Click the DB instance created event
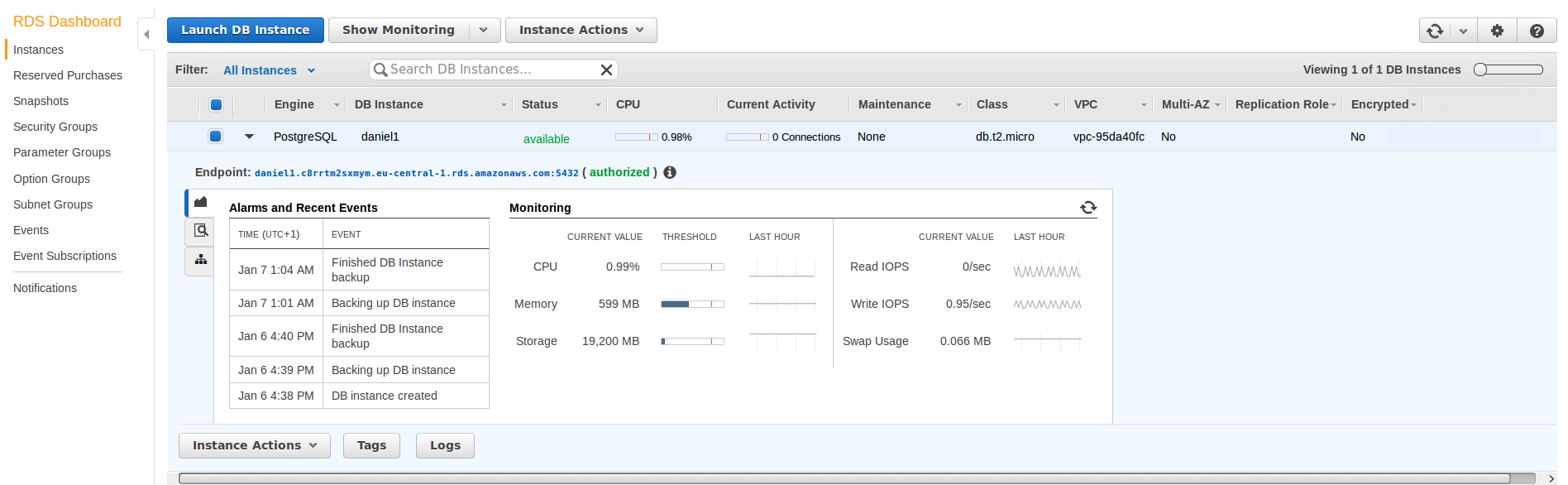 click(x=385, y=396)
